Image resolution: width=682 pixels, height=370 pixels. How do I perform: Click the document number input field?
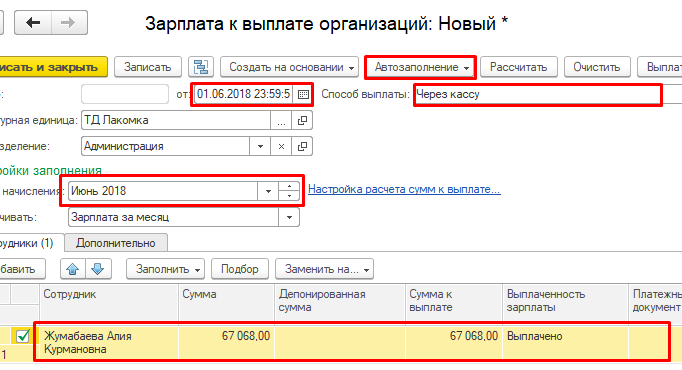click(x=125, y=94)
